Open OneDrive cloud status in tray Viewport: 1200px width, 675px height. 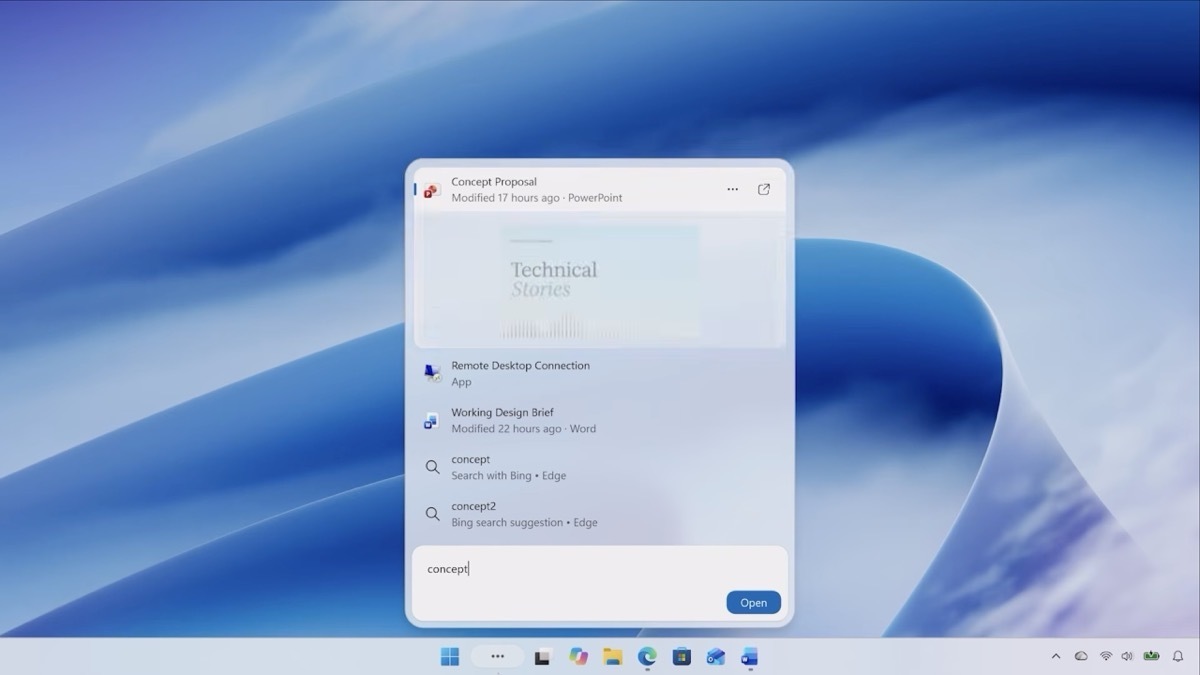tap(1081, 657)
